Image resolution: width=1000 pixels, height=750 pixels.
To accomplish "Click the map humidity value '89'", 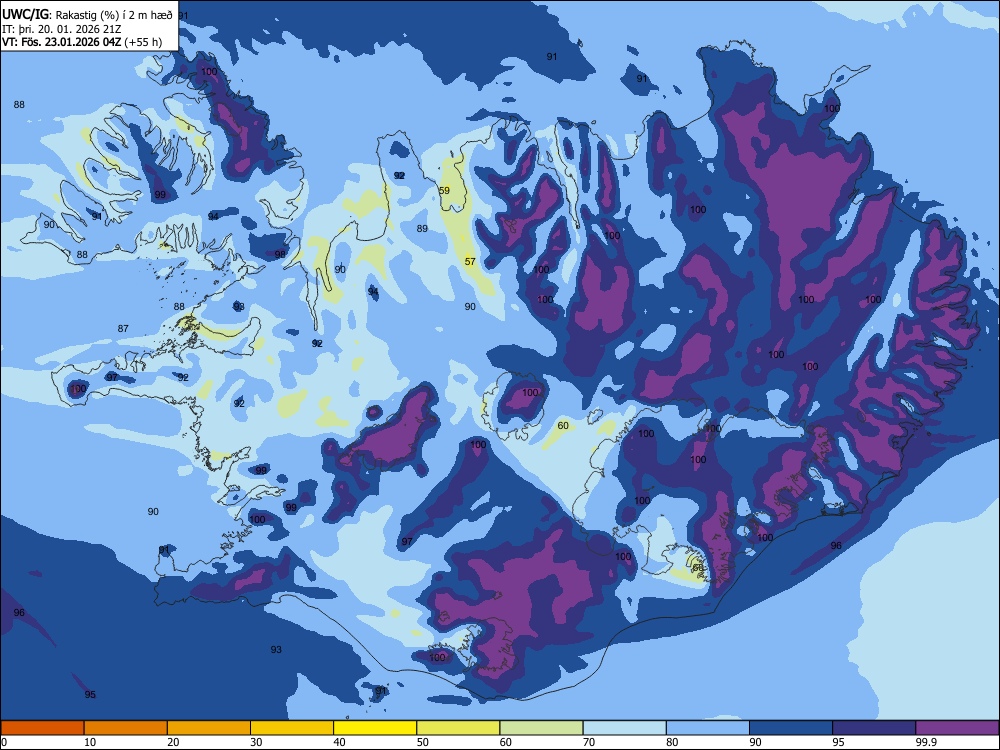I will coord(422,228).
